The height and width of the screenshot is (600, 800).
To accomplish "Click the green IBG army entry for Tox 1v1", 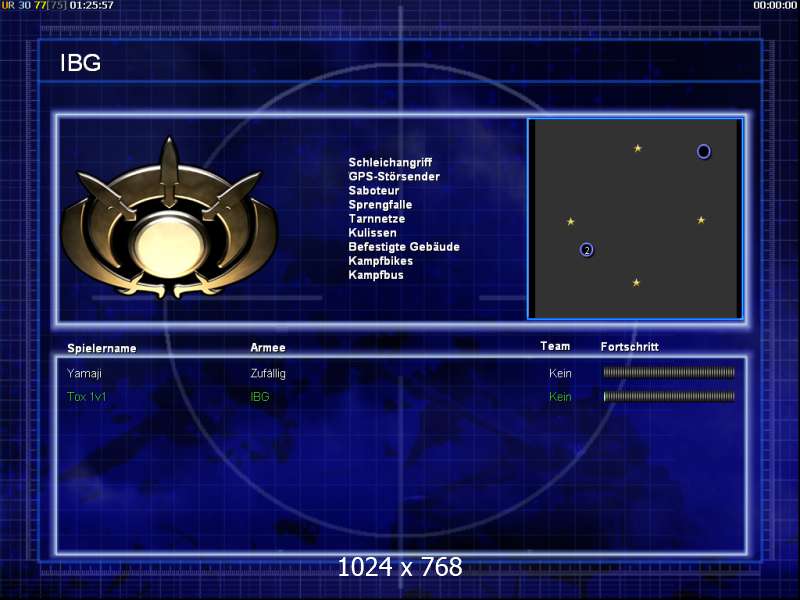I will click(x=260, y=396).
